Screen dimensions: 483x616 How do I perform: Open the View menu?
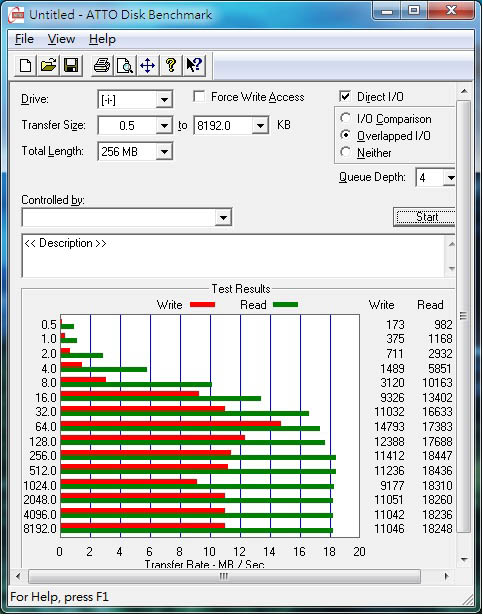pos(61,39)
